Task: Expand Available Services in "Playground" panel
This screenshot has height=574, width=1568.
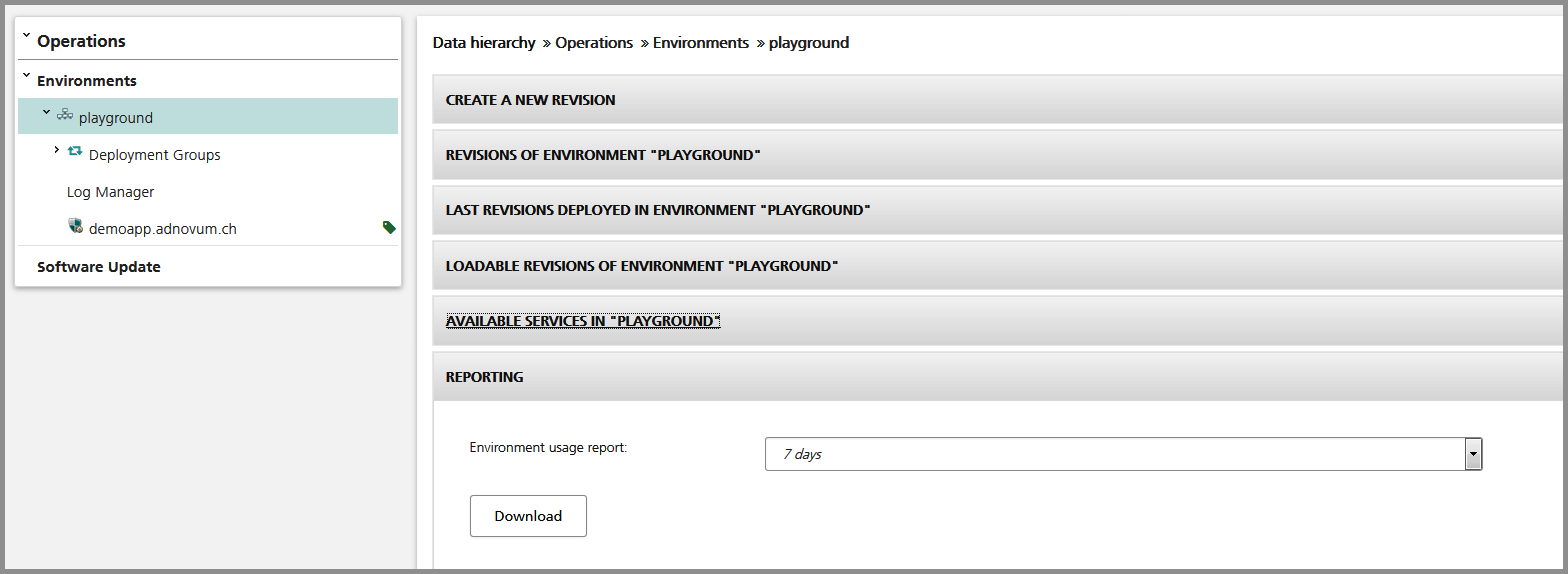Action: [x=1000, y=321]
